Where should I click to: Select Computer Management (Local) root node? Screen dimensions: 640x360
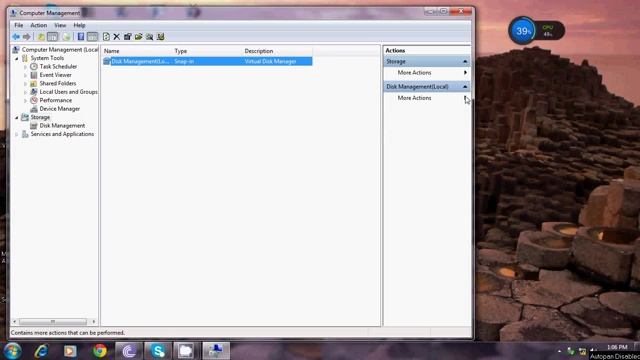[x=60, y=49]
